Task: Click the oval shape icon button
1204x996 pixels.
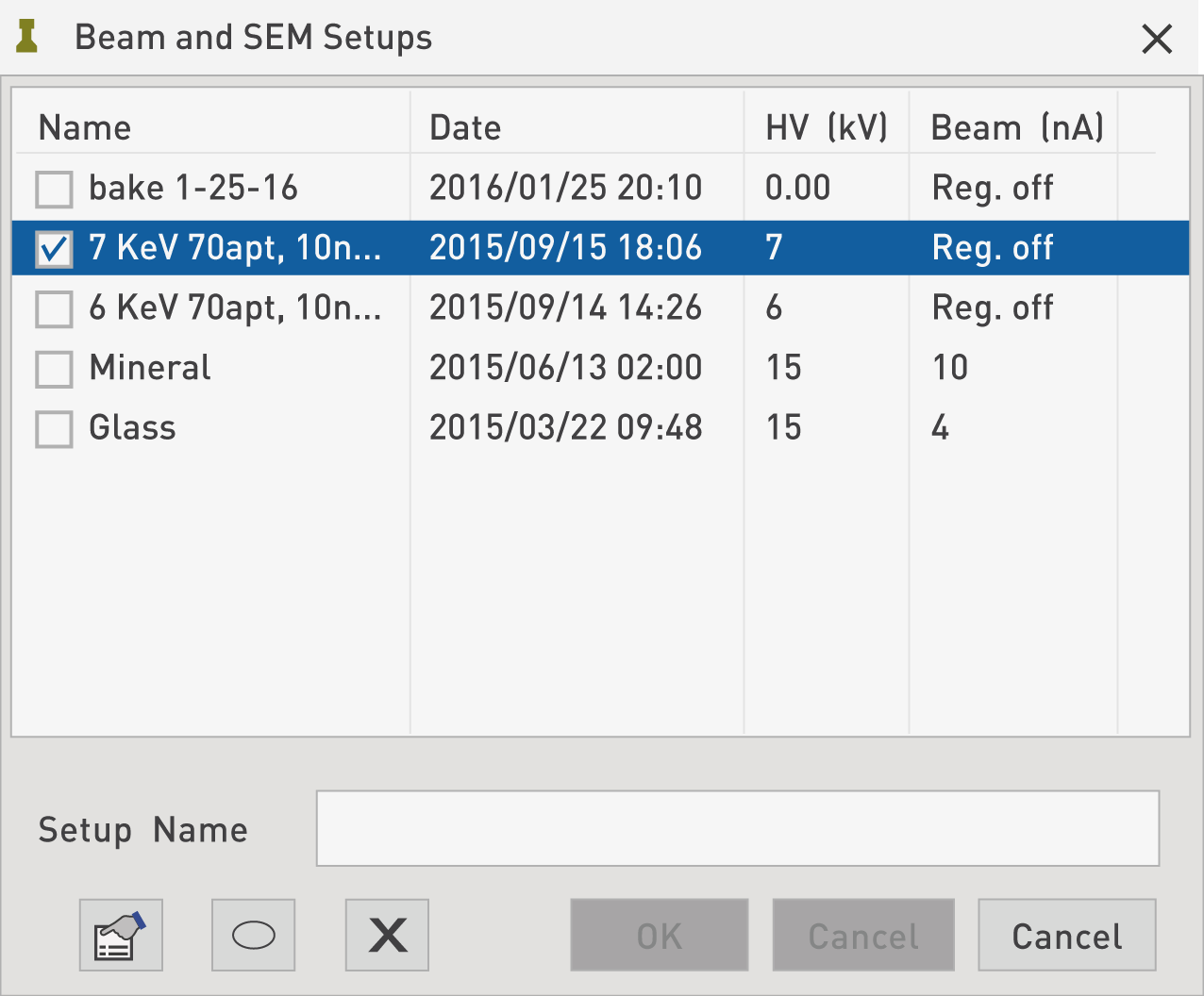Action: [253, 935]
